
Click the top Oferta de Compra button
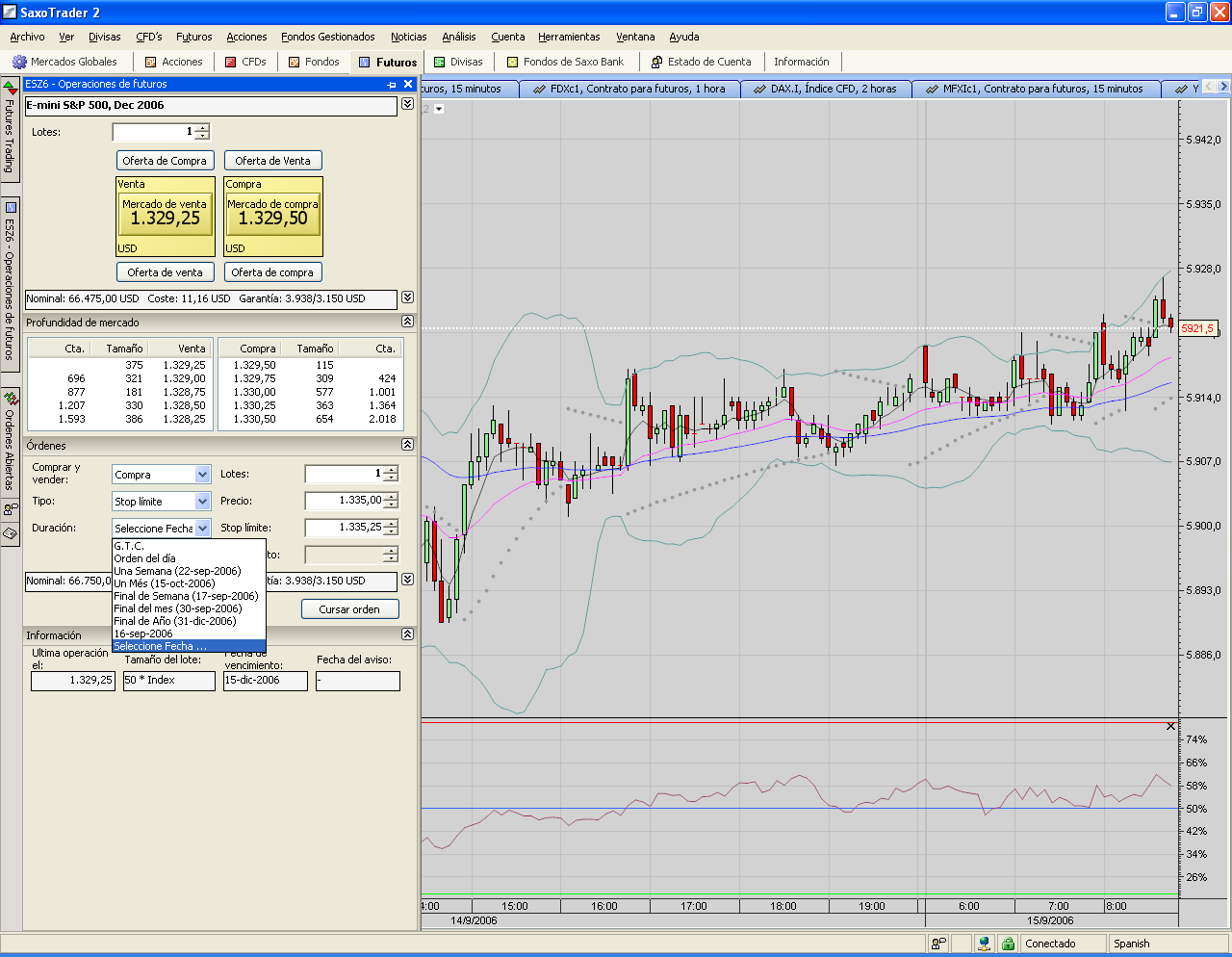165,161
